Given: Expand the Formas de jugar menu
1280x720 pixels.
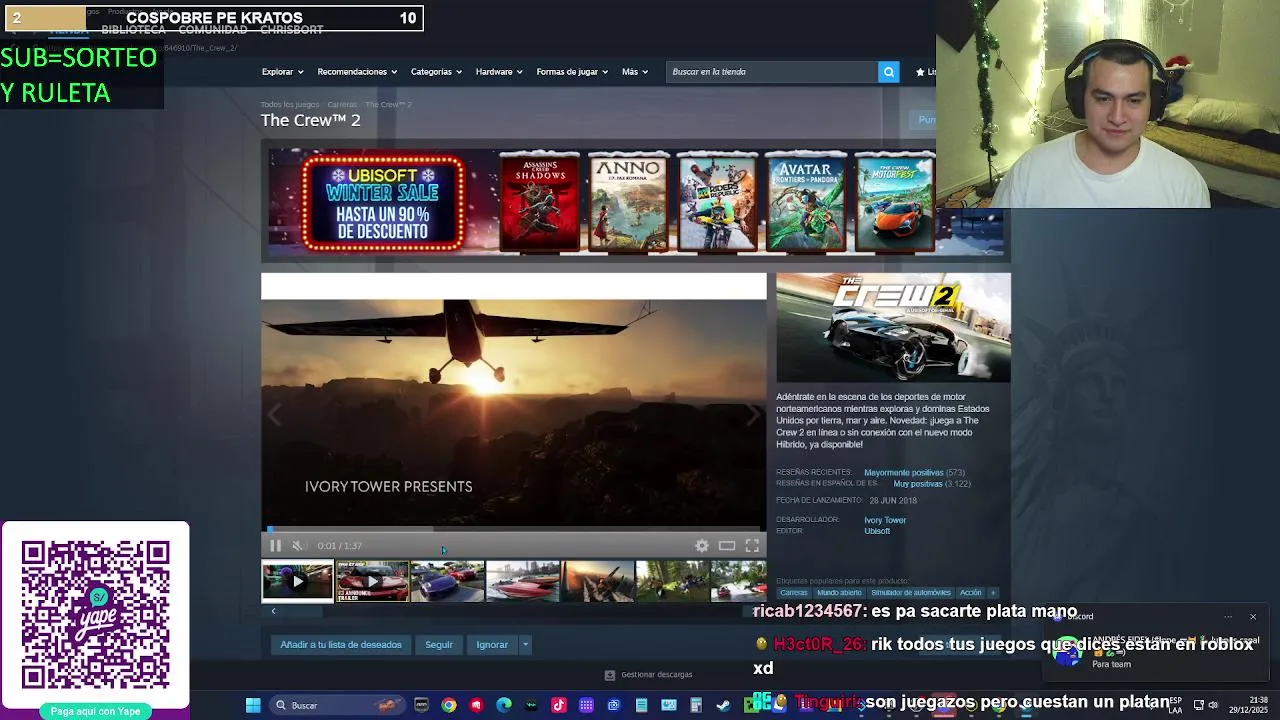Looking at the screenshot, I should coord(572,72).
